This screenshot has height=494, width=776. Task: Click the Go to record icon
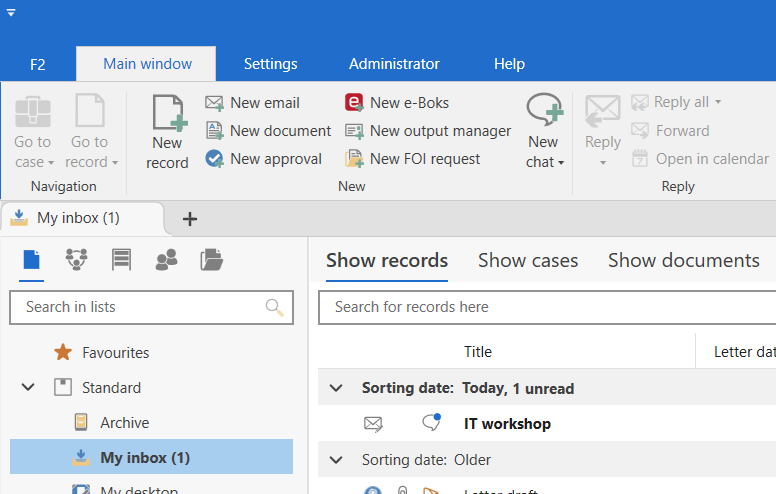pos(90,111)
